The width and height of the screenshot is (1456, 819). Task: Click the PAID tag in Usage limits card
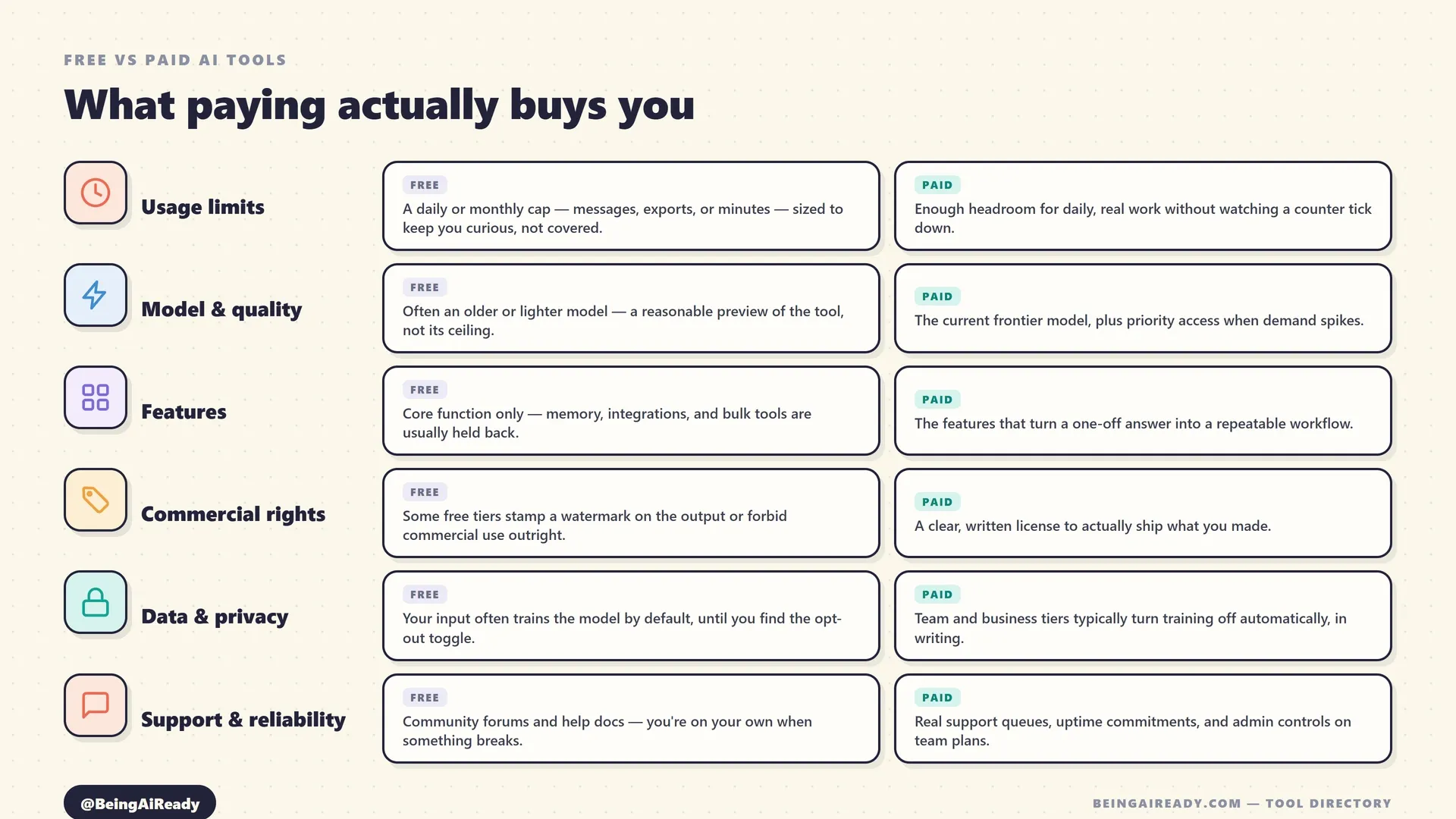[937, 185]
